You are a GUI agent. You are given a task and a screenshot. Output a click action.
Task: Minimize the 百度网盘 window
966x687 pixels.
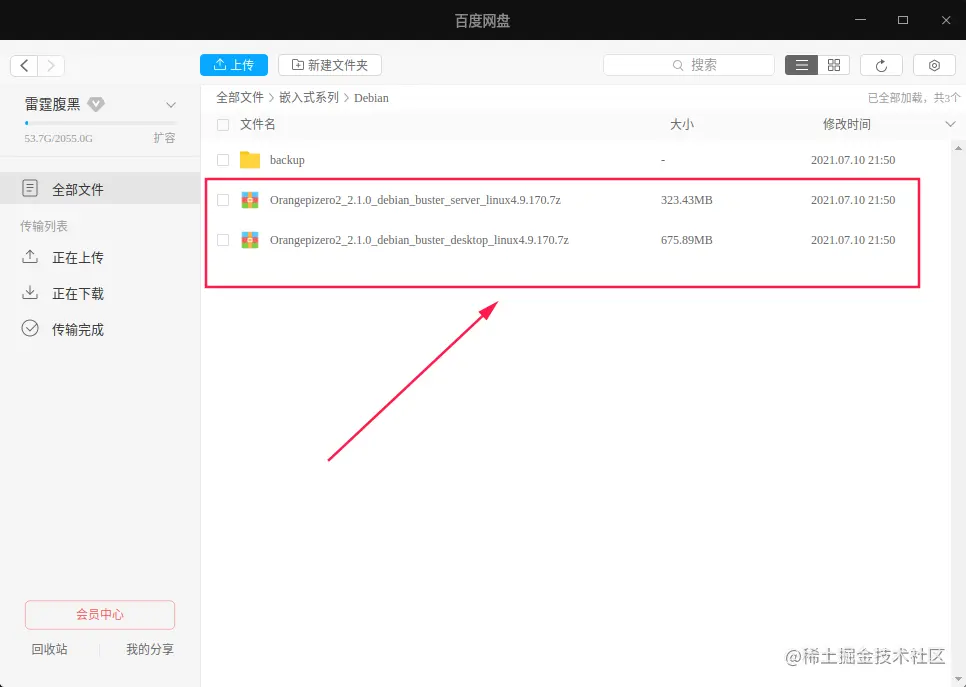click(861, 20)
